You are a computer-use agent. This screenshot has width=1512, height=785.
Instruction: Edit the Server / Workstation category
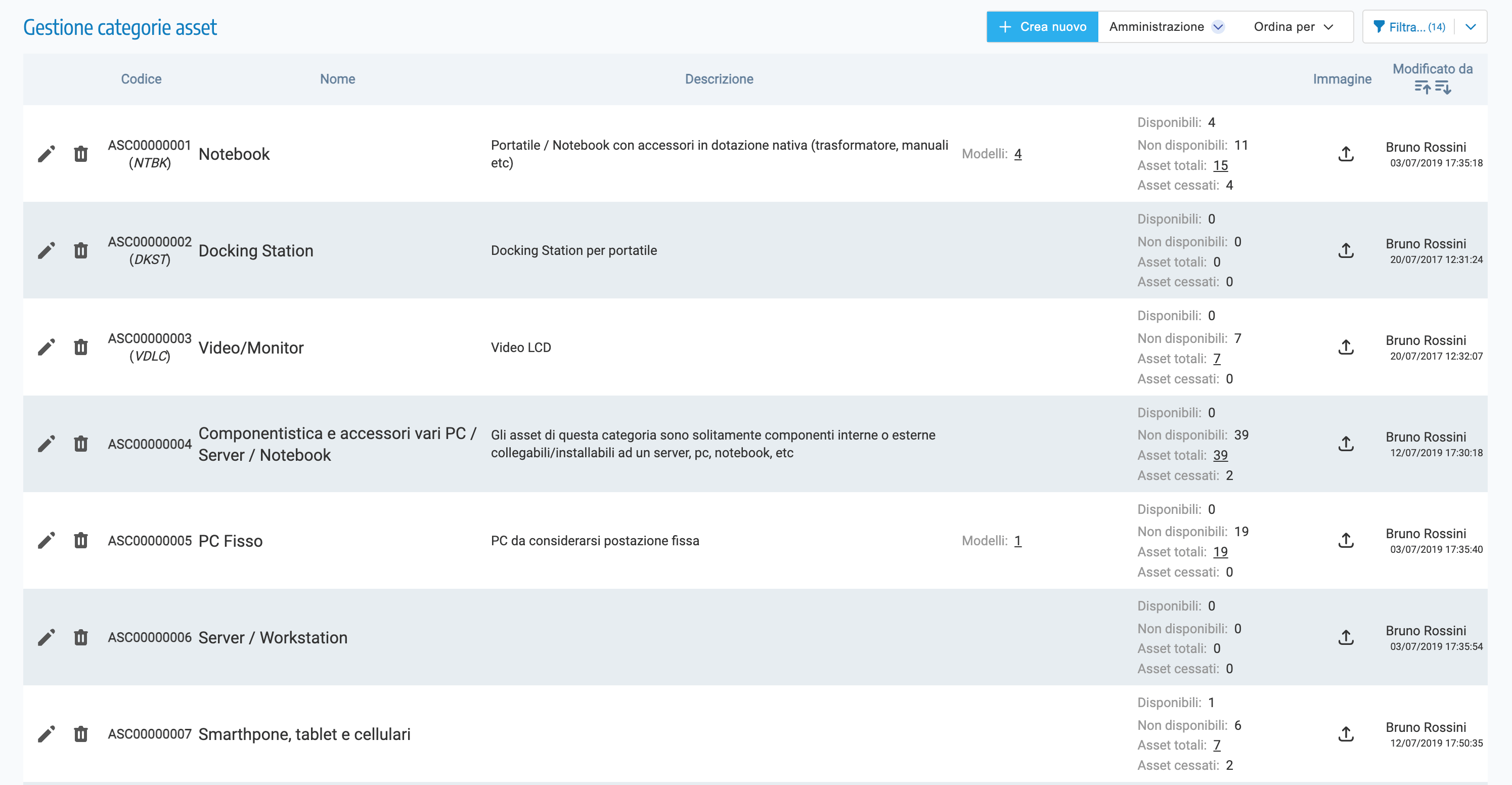(x=47, y=638)
